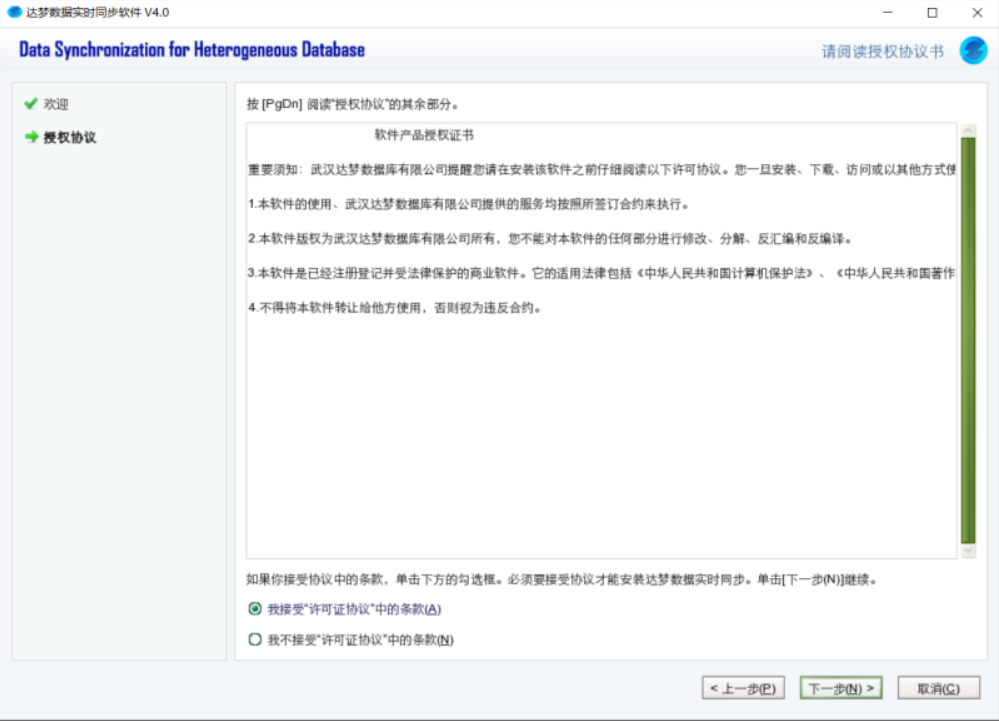Screen dimensions: 999x721
Task: Click the green checkmark beside 欢迎
Action: (31, 103)
